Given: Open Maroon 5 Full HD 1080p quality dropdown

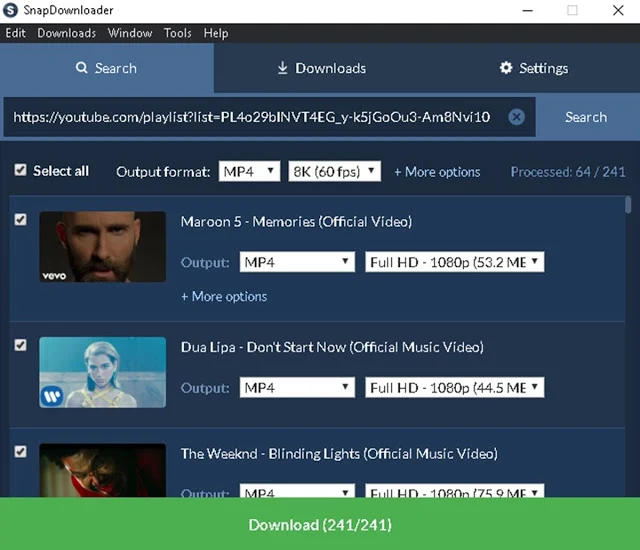Looking at the screenshot, I should (455, 262).
